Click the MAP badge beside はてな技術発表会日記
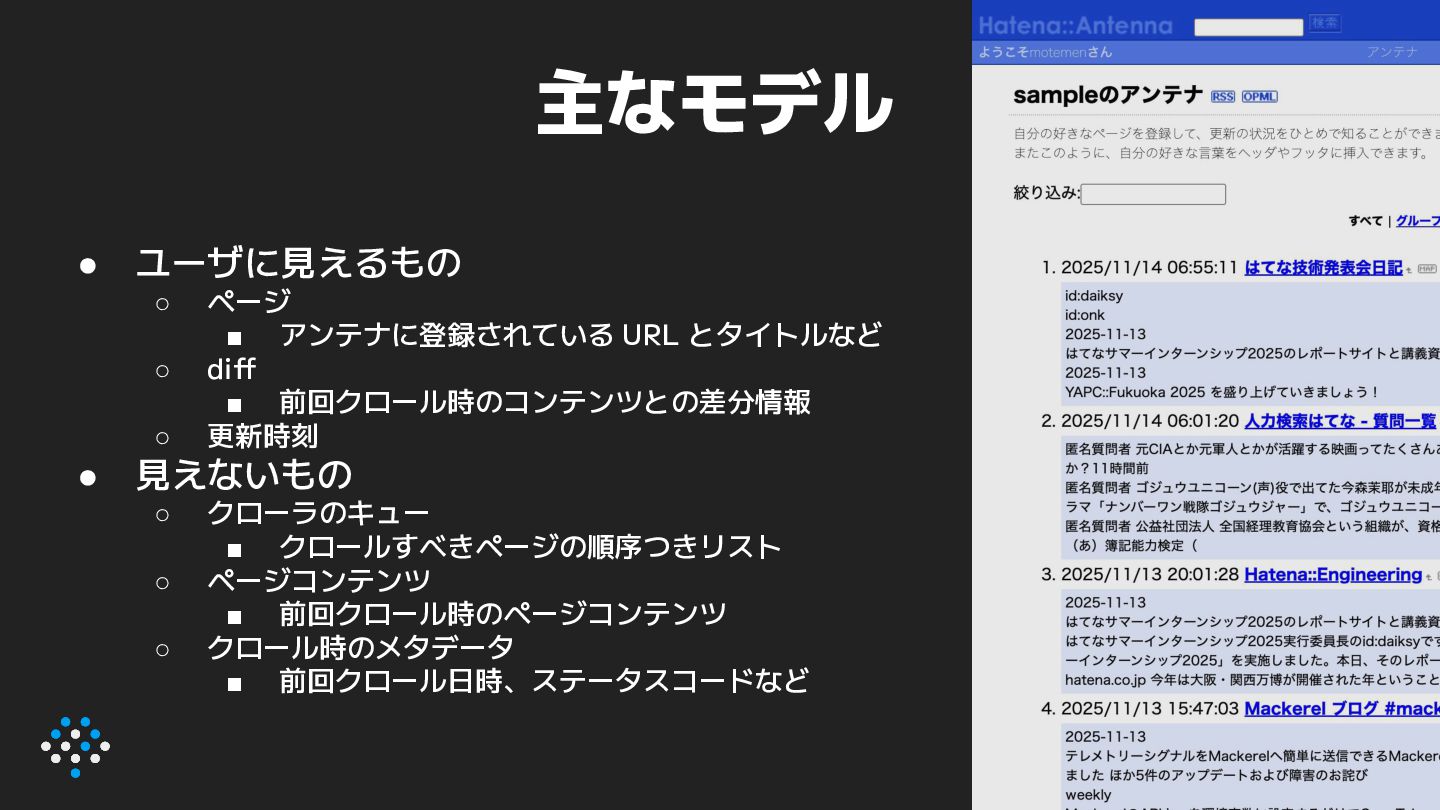 pos(1427,269)
